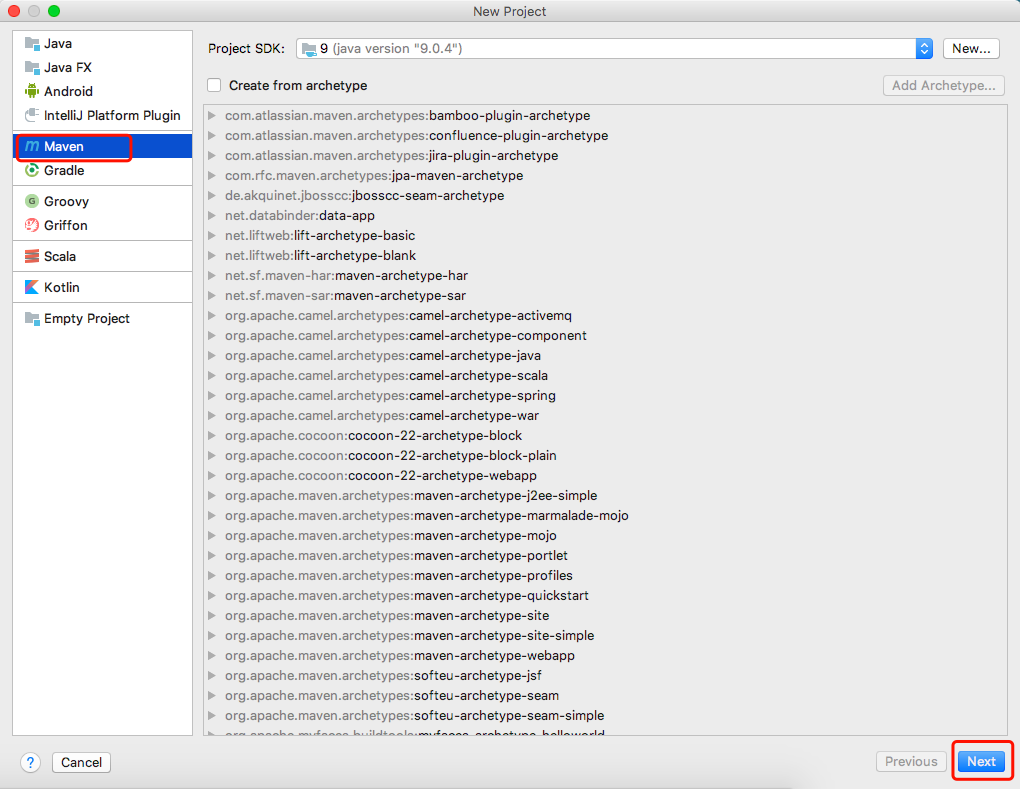This screenshot has width=1020, height=789.
Task: Select maven-archetype-portlet row
Action: coord(605,555)
